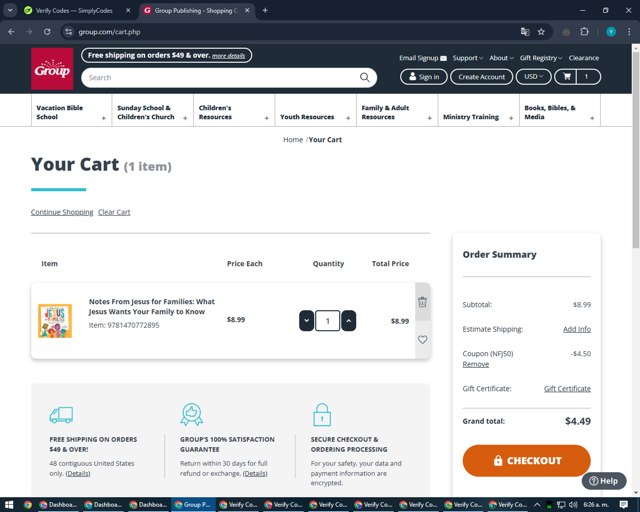640x512 pixels.
Task: Show hidden system tray icons
Action: click(537, 505)
